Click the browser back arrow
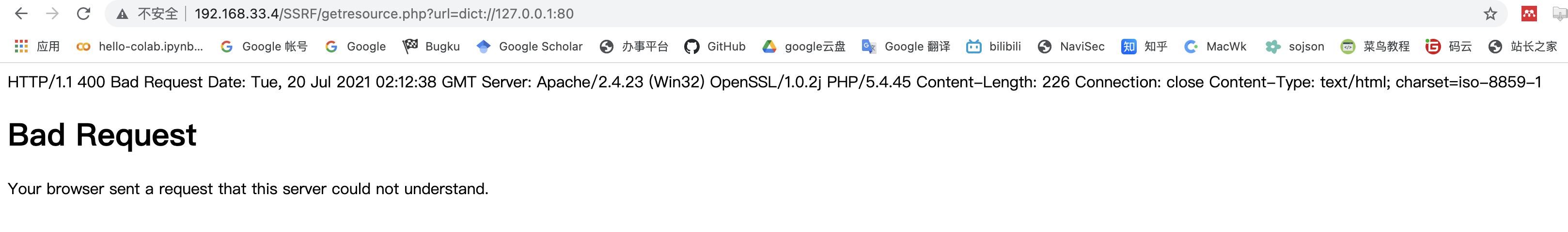This screenshot has width=1568, height=232. (x=21, y=14)
